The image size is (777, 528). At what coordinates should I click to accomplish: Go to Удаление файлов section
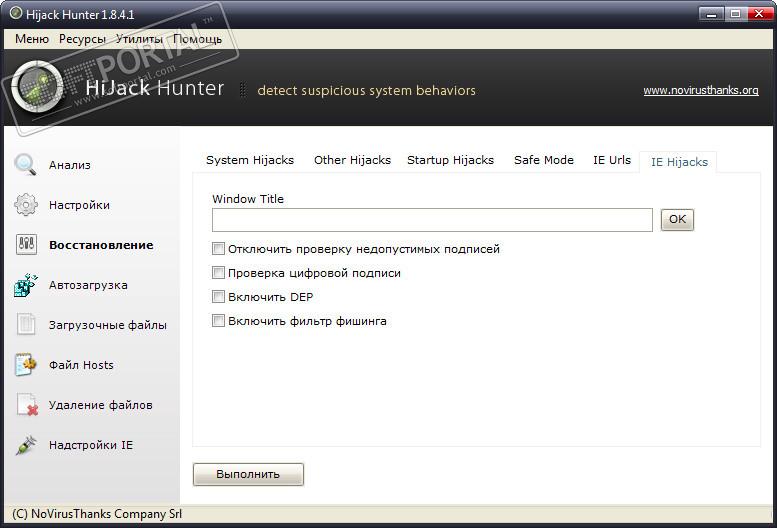(101, 405)
